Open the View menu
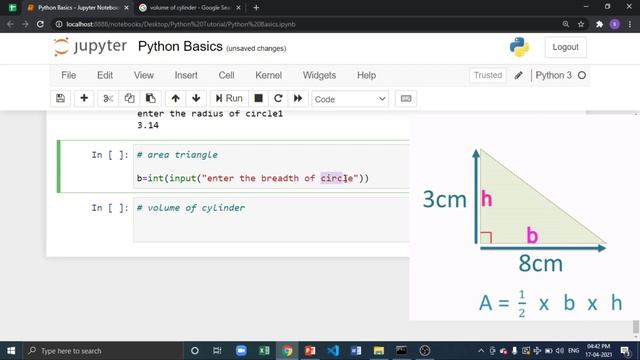The height and width of the screenshot is (360, 640). 144,76
